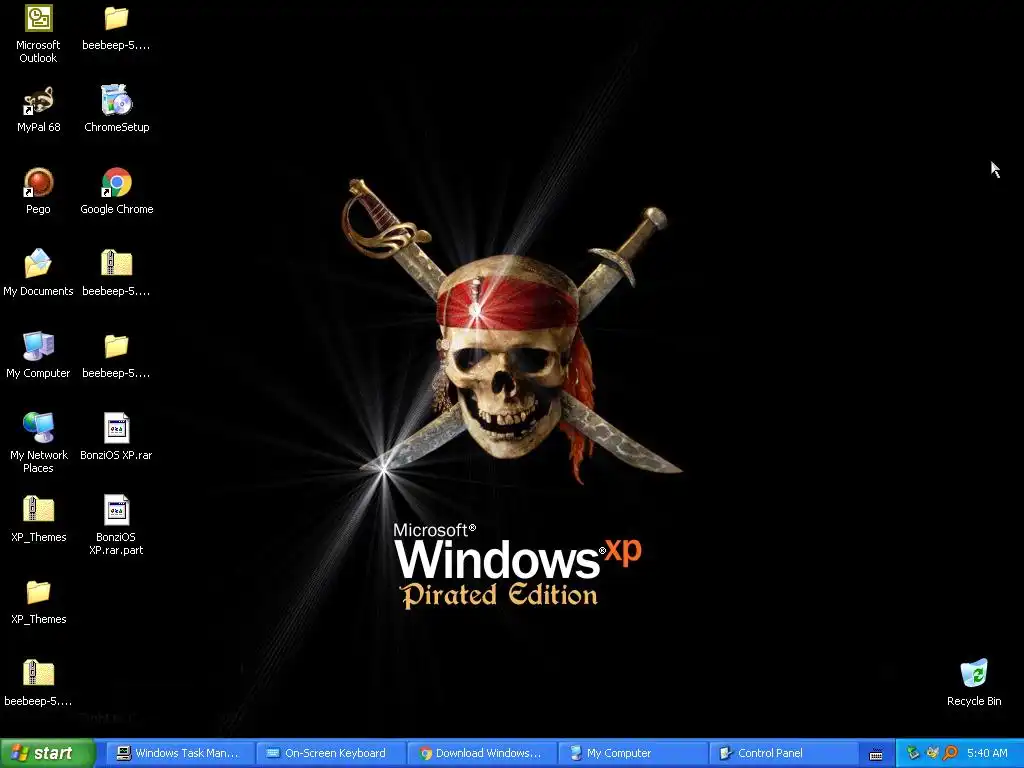Click the Safely Remove Hardware tray icon

(x=913, y=753)
